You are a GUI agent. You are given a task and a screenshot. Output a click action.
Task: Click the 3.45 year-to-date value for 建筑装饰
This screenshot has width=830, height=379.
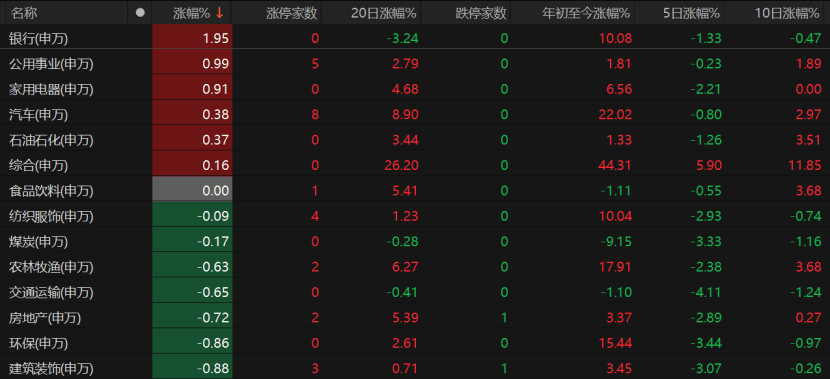[619, 369]
